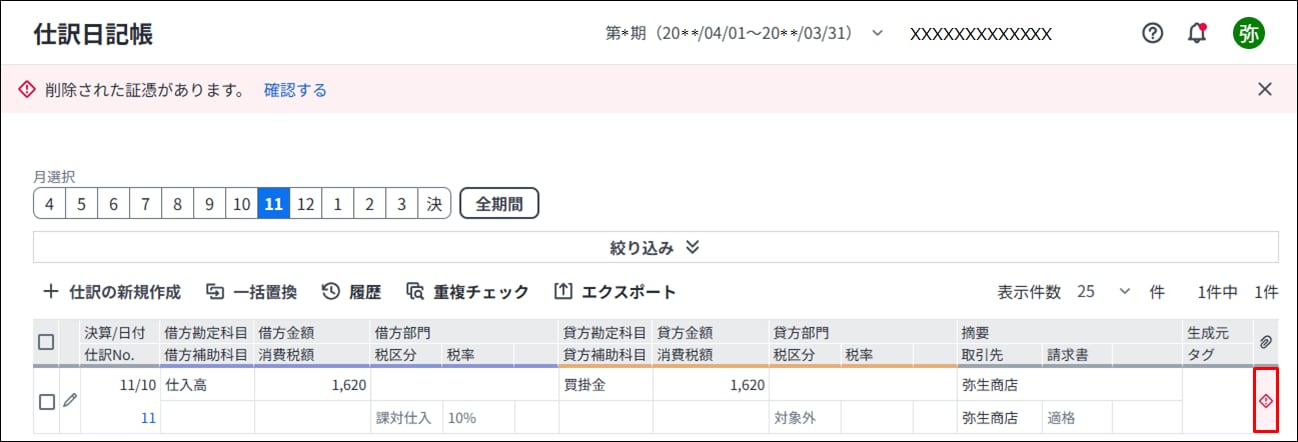
Task: Click the paperclip attachment column header icon
Action: tap(1265, 342)
